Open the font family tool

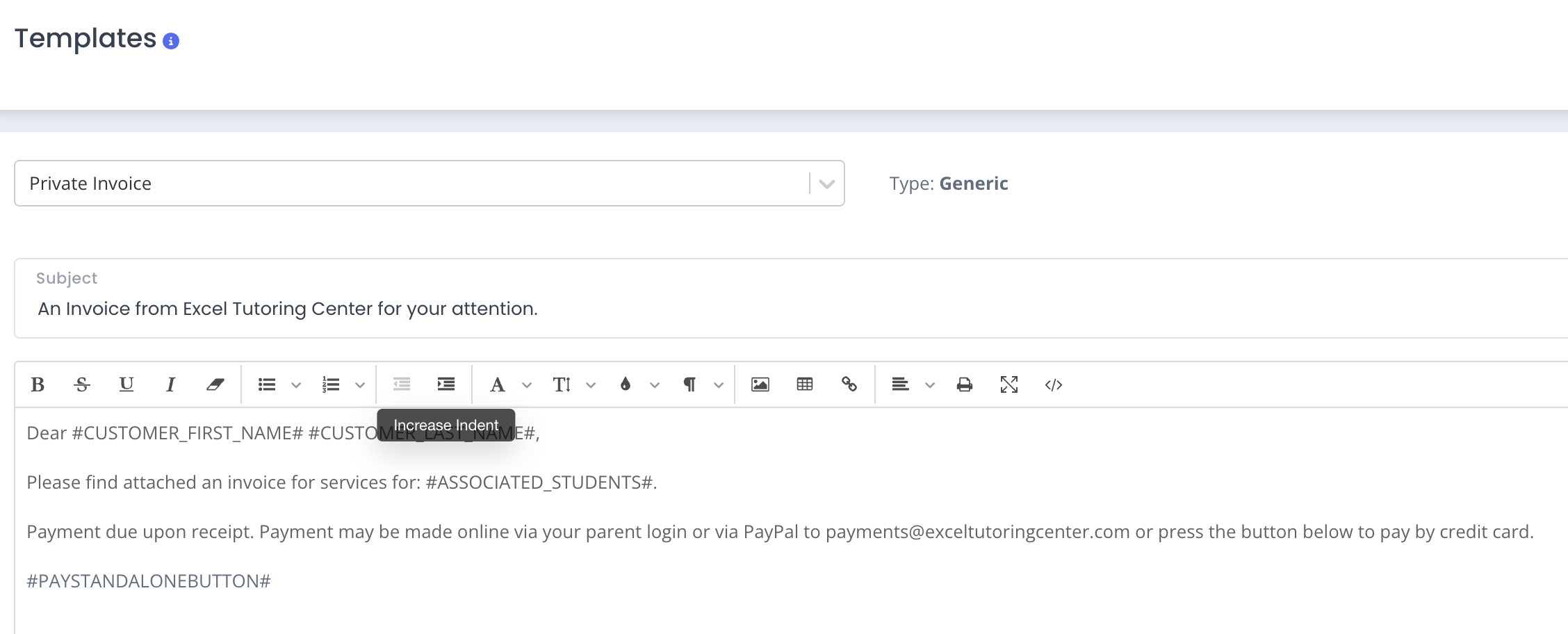coord(498,384)
